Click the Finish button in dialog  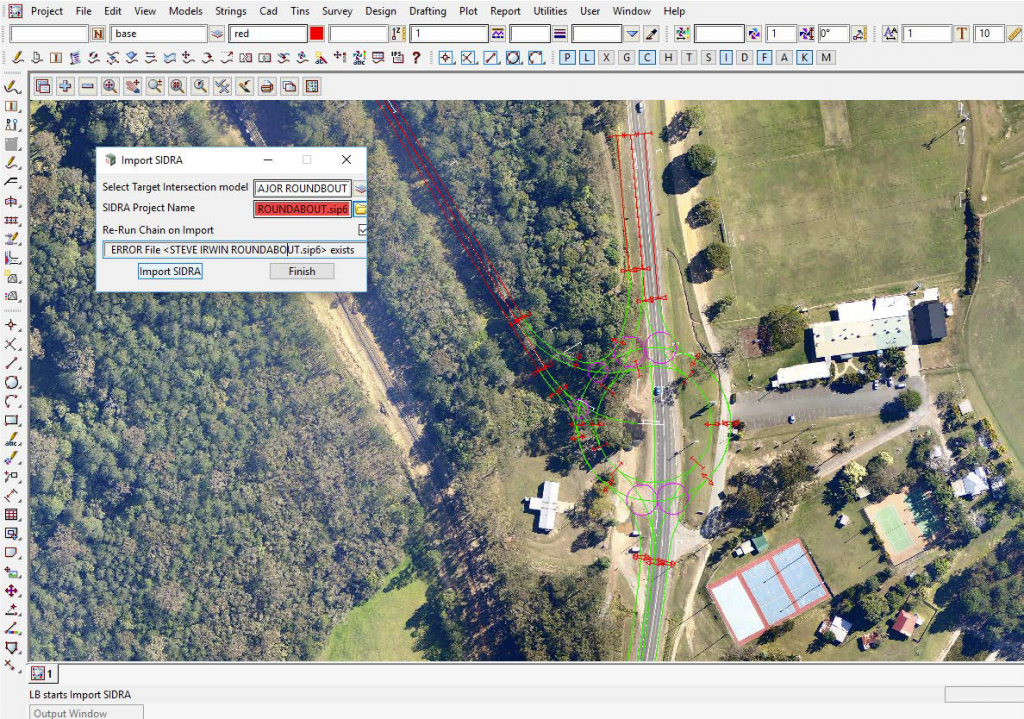point(301,271)
